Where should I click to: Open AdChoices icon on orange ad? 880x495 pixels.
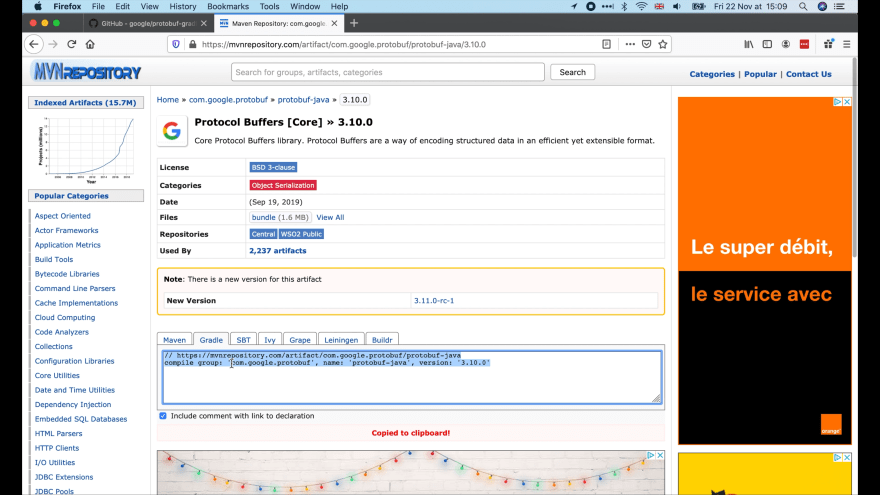coord(837,102)
